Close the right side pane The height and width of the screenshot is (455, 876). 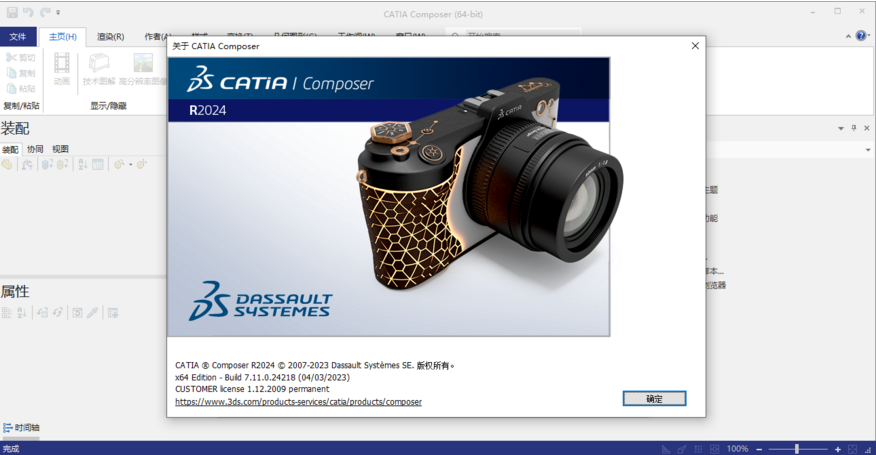click(867, 128)
